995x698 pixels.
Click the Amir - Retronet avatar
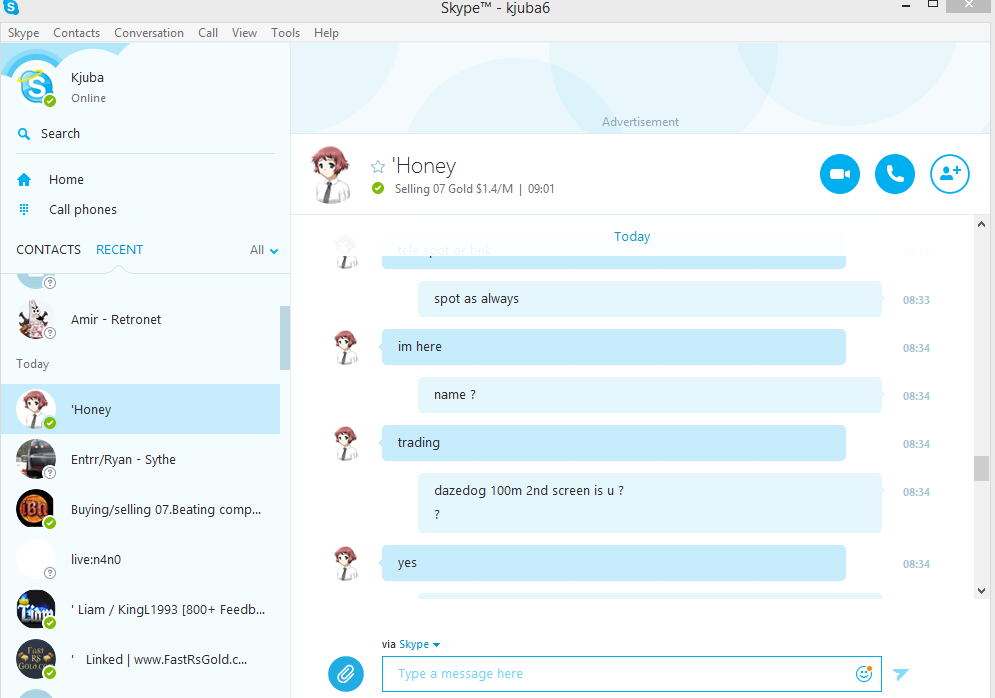click(x=36, y=319)
